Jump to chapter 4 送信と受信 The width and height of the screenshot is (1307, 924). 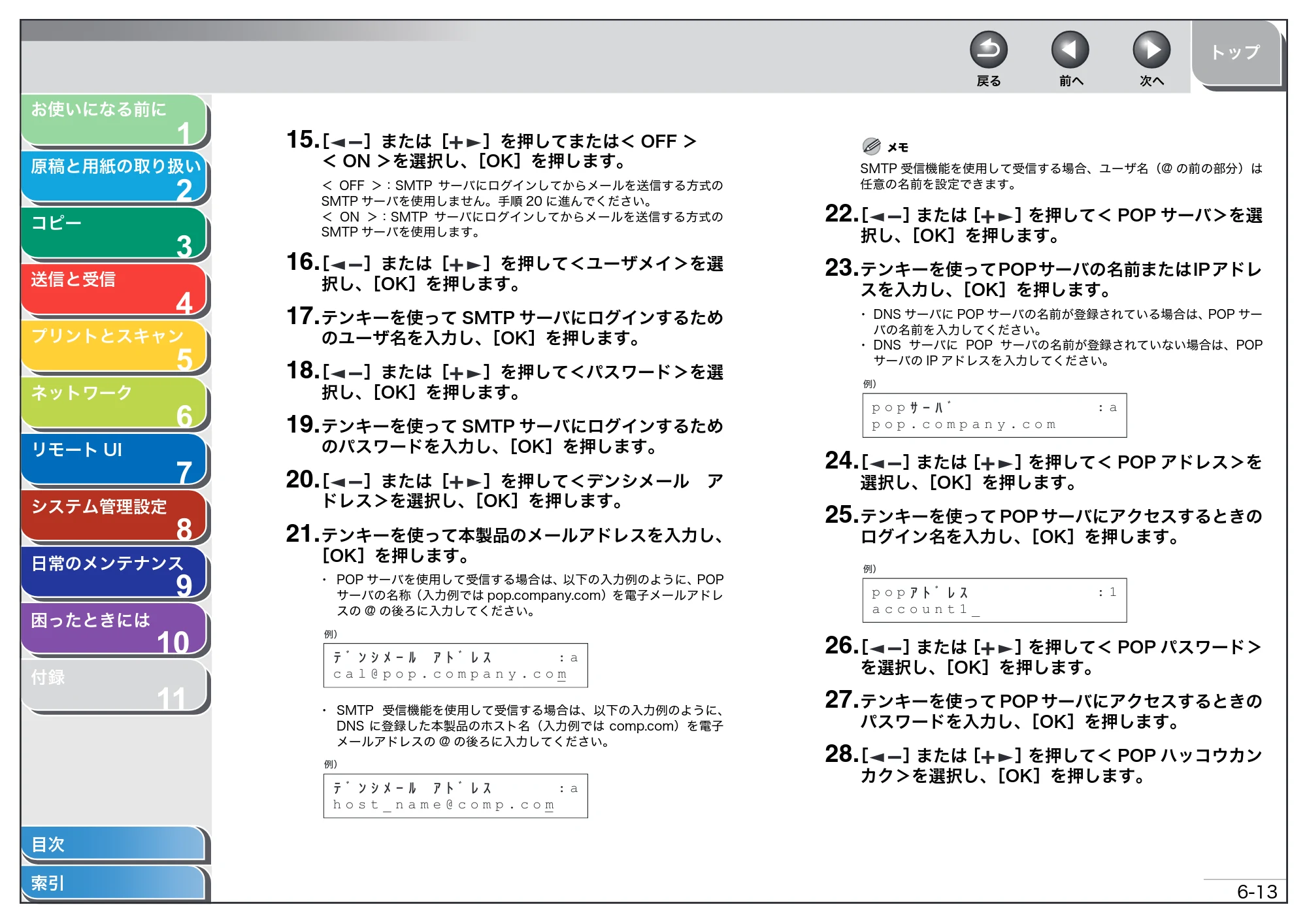[114, 290]
